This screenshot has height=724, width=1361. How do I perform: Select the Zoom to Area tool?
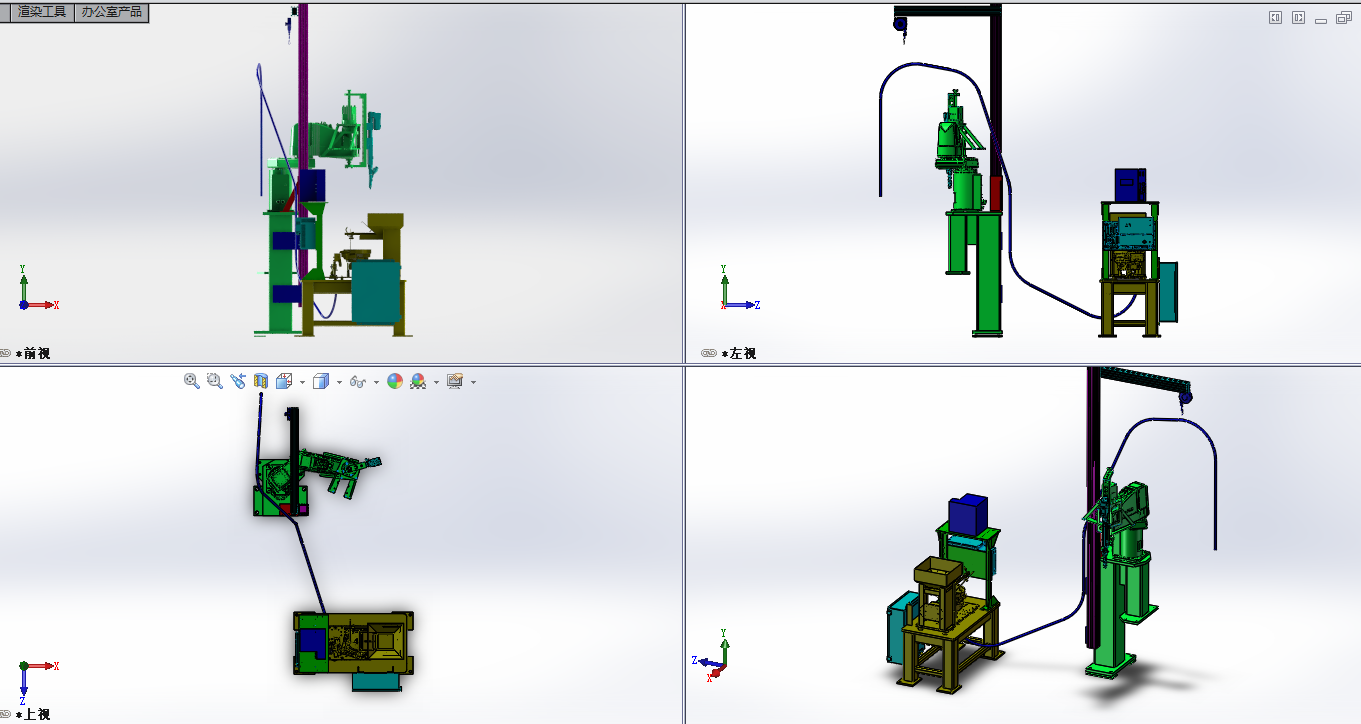(x=215, y=381)
